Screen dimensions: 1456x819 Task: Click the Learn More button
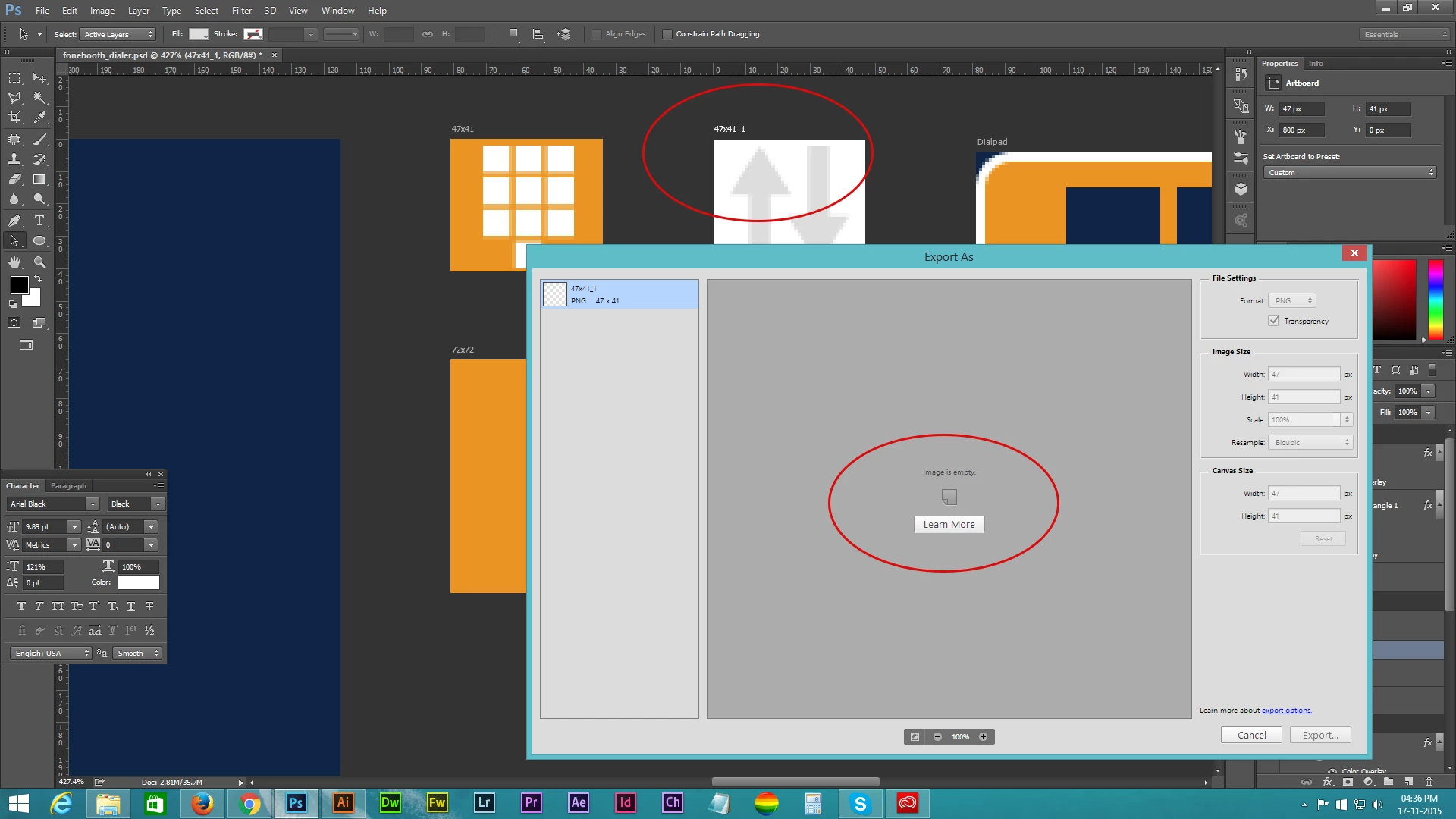click(949, 525)
